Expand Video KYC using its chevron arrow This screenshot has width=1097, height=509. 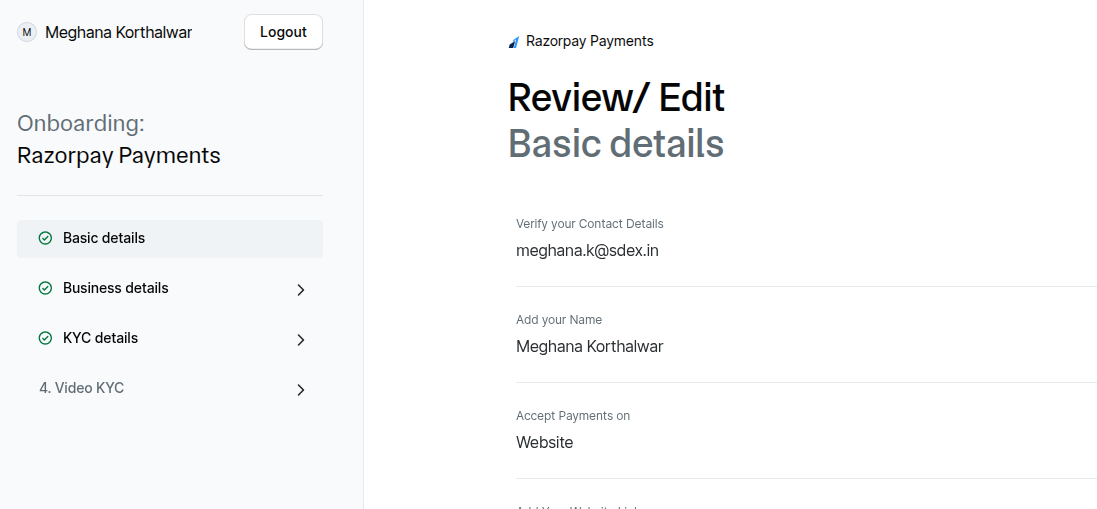301,390
